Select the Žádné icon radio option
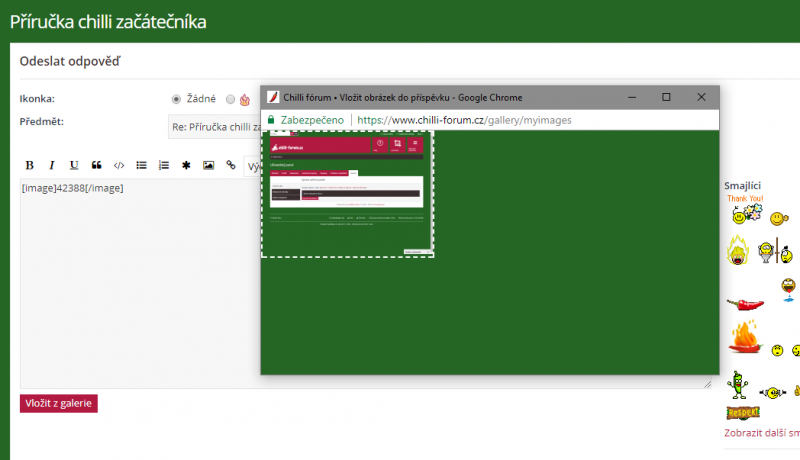Screen dimensions: 800x460 point(177,99)
